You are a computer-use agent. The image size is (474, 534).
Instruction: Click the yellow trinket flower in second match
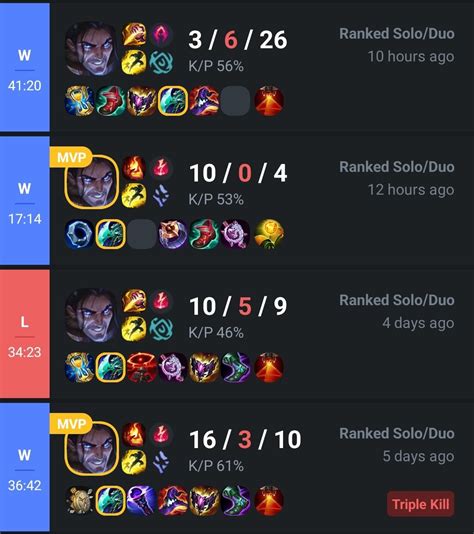pos(269,234)
